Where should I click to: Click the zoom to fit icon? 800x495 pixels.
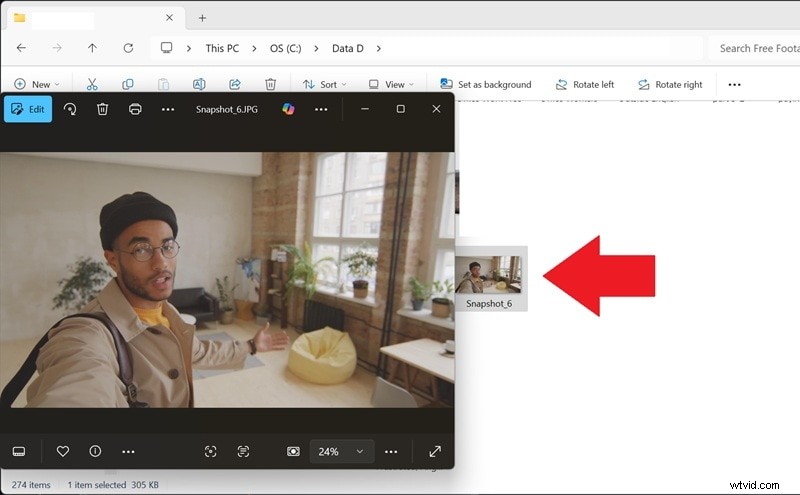(293, 451)
